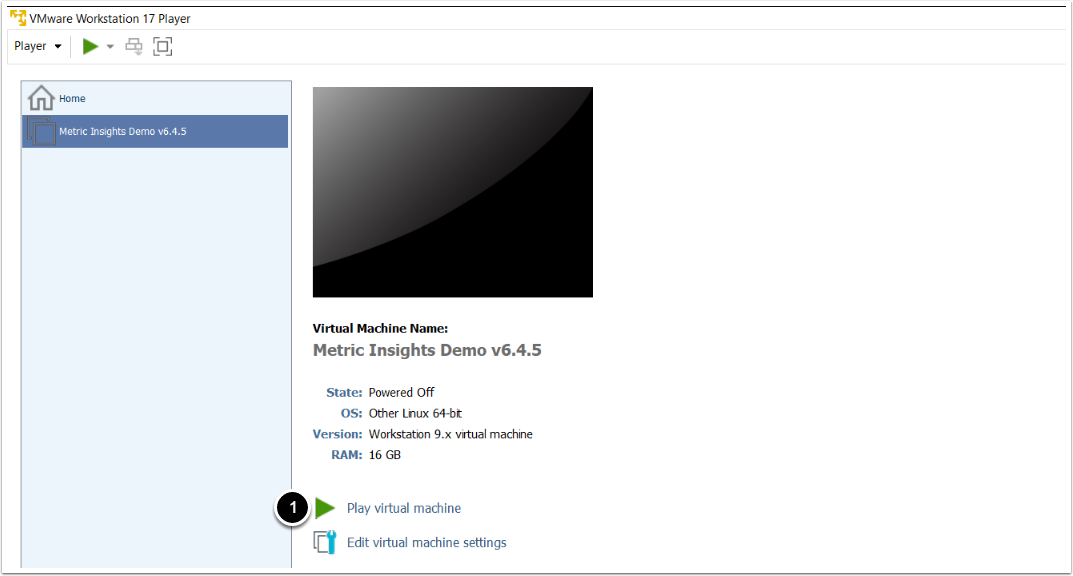Click green triangle icon beside Play virtual machine
Screen dimensions: 1073x576
coord(325,508)
